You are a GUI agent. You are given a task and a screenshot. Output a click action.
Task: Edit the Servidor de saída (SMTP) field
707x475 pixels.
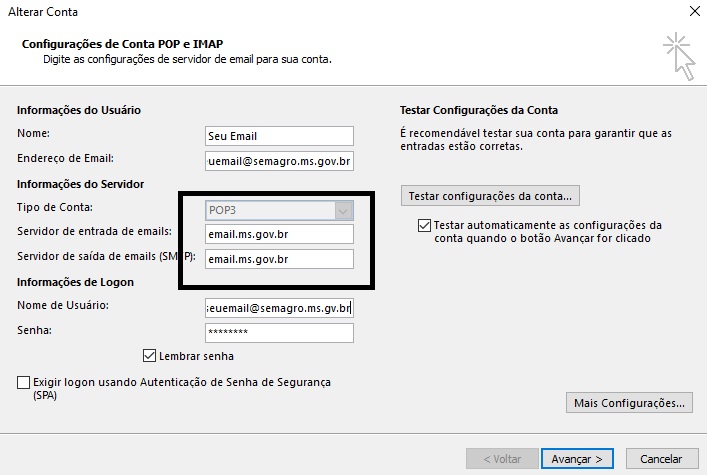pyautogui.click(x=279, y=259)
